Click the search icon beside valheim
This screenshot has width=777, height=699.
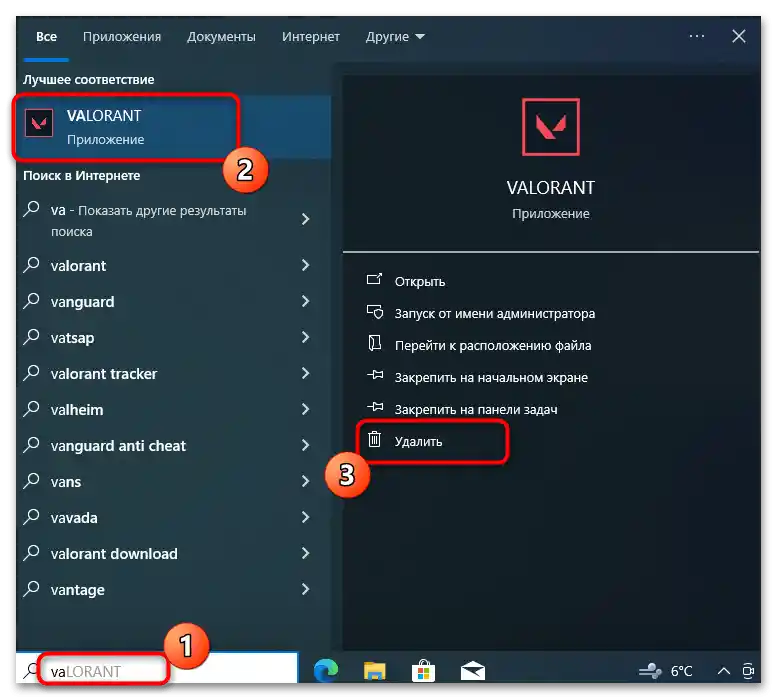coord(31,408)
